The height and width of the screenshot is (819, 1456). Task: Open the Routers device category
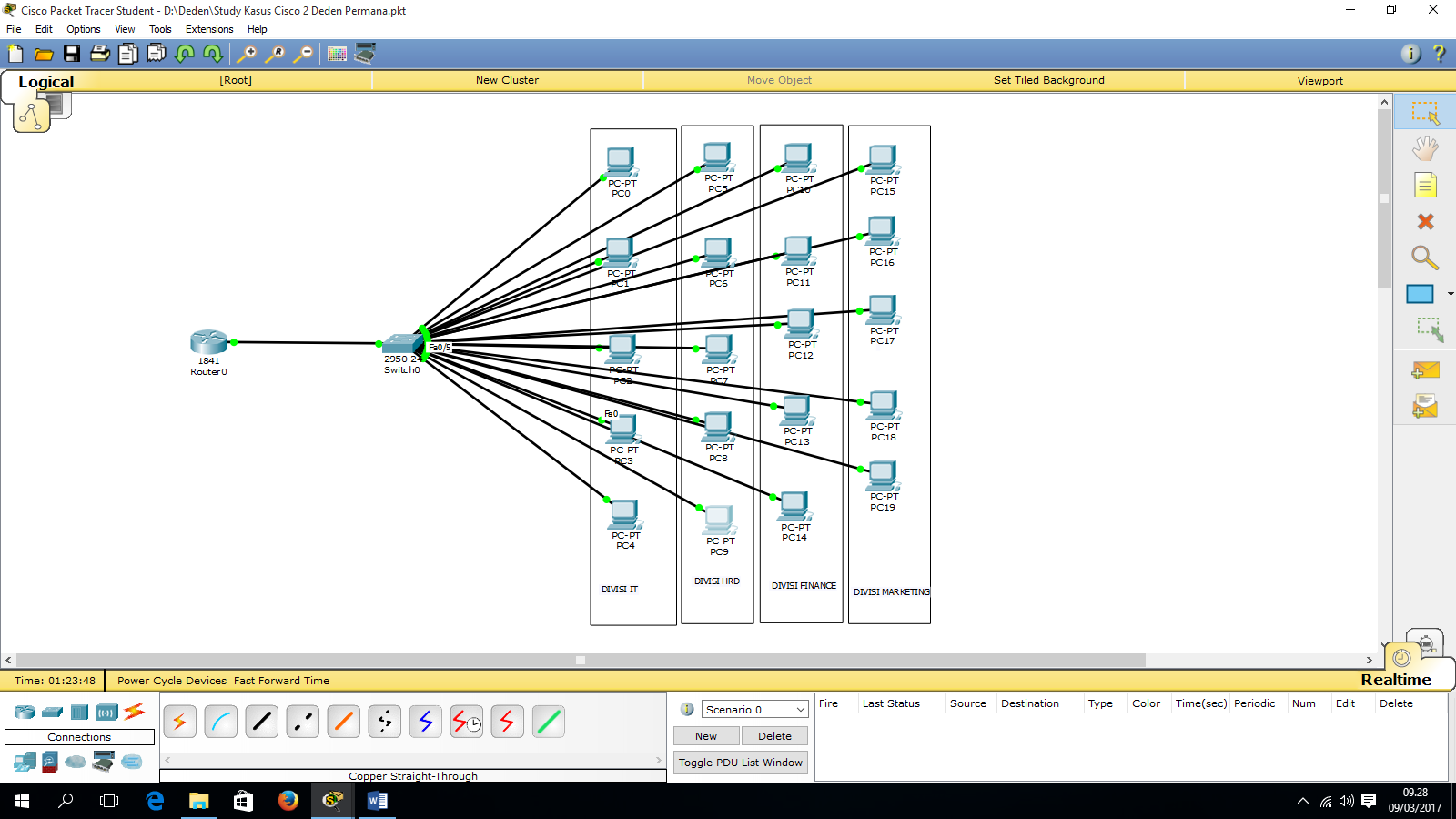[23, 712]
